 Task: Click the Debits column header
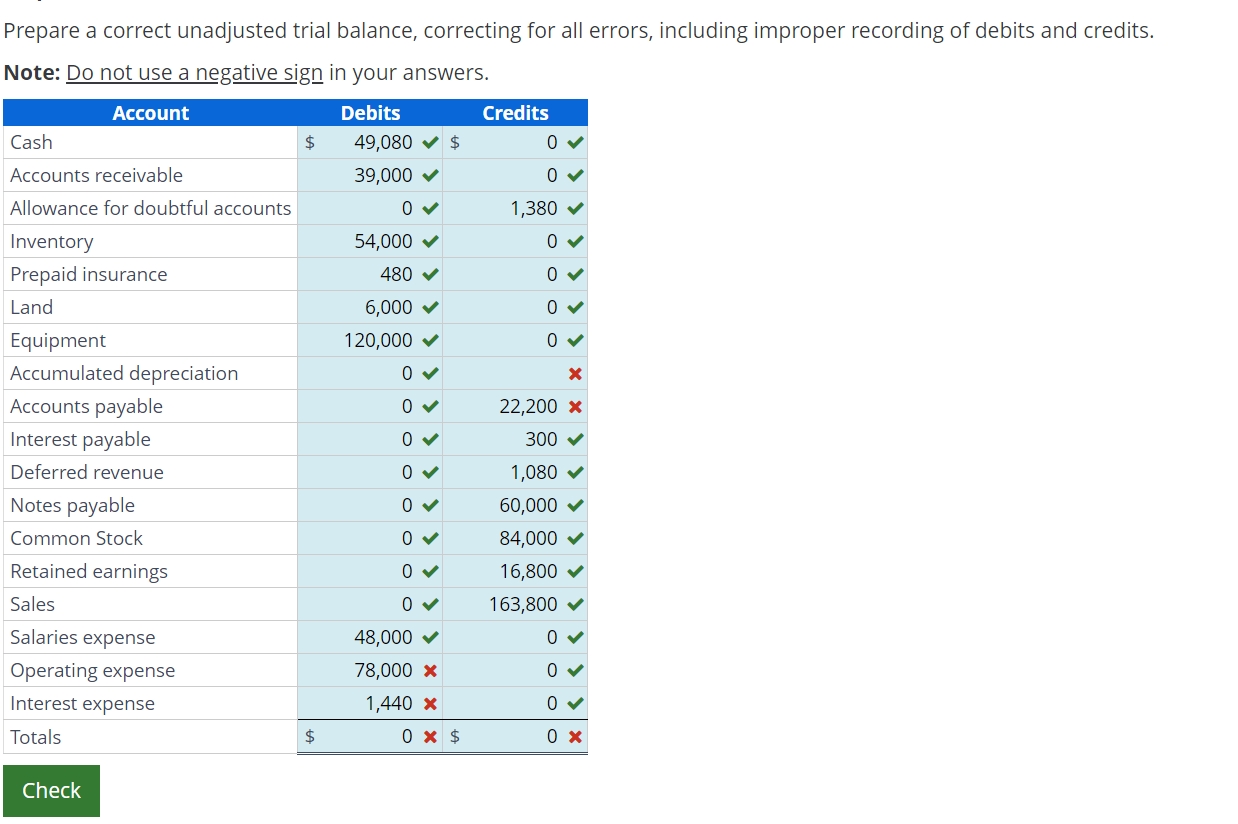(x=370, y=113)
